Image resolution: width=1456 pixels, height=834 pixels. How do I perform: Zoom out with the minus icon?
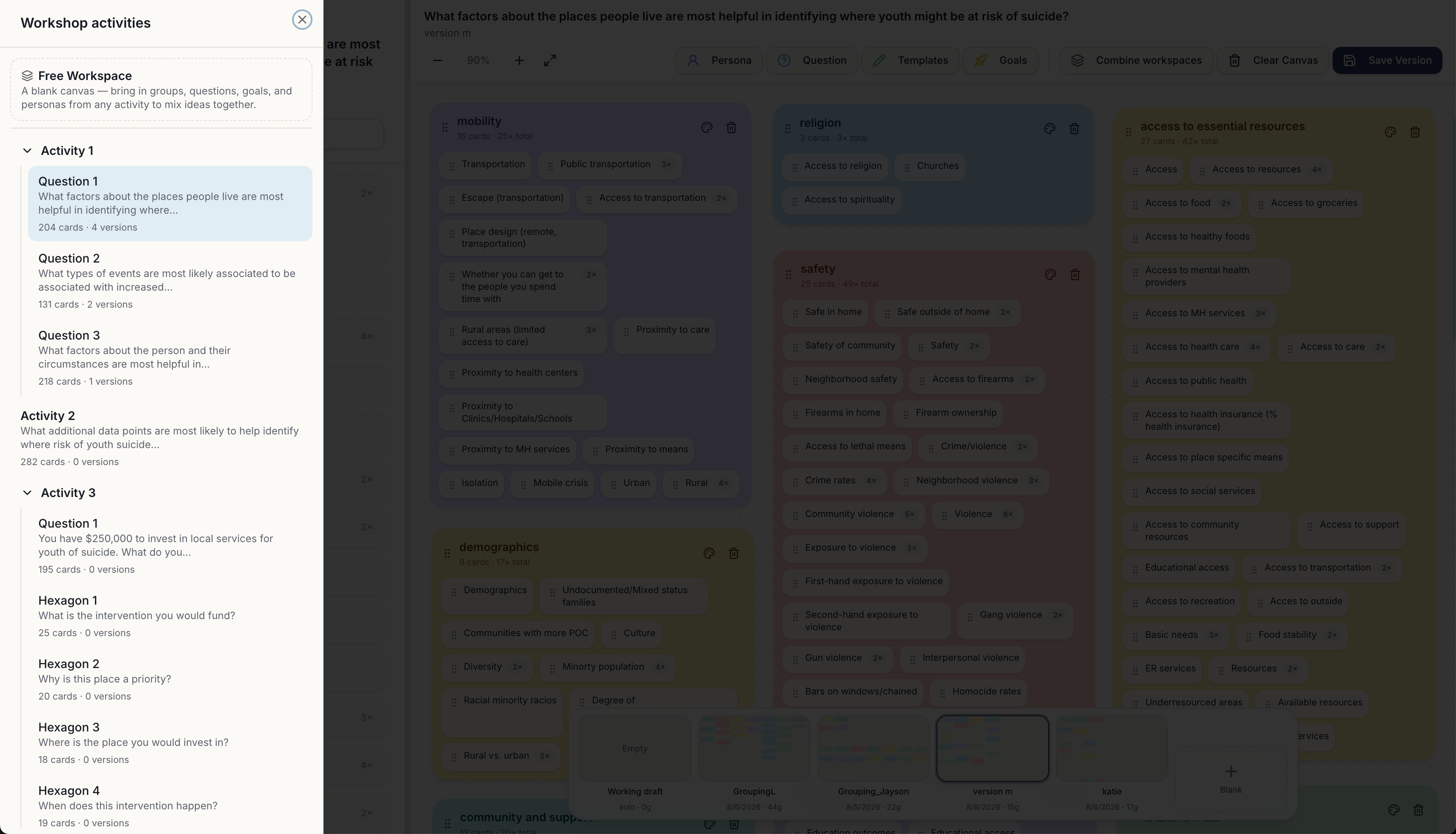(437, 60)
